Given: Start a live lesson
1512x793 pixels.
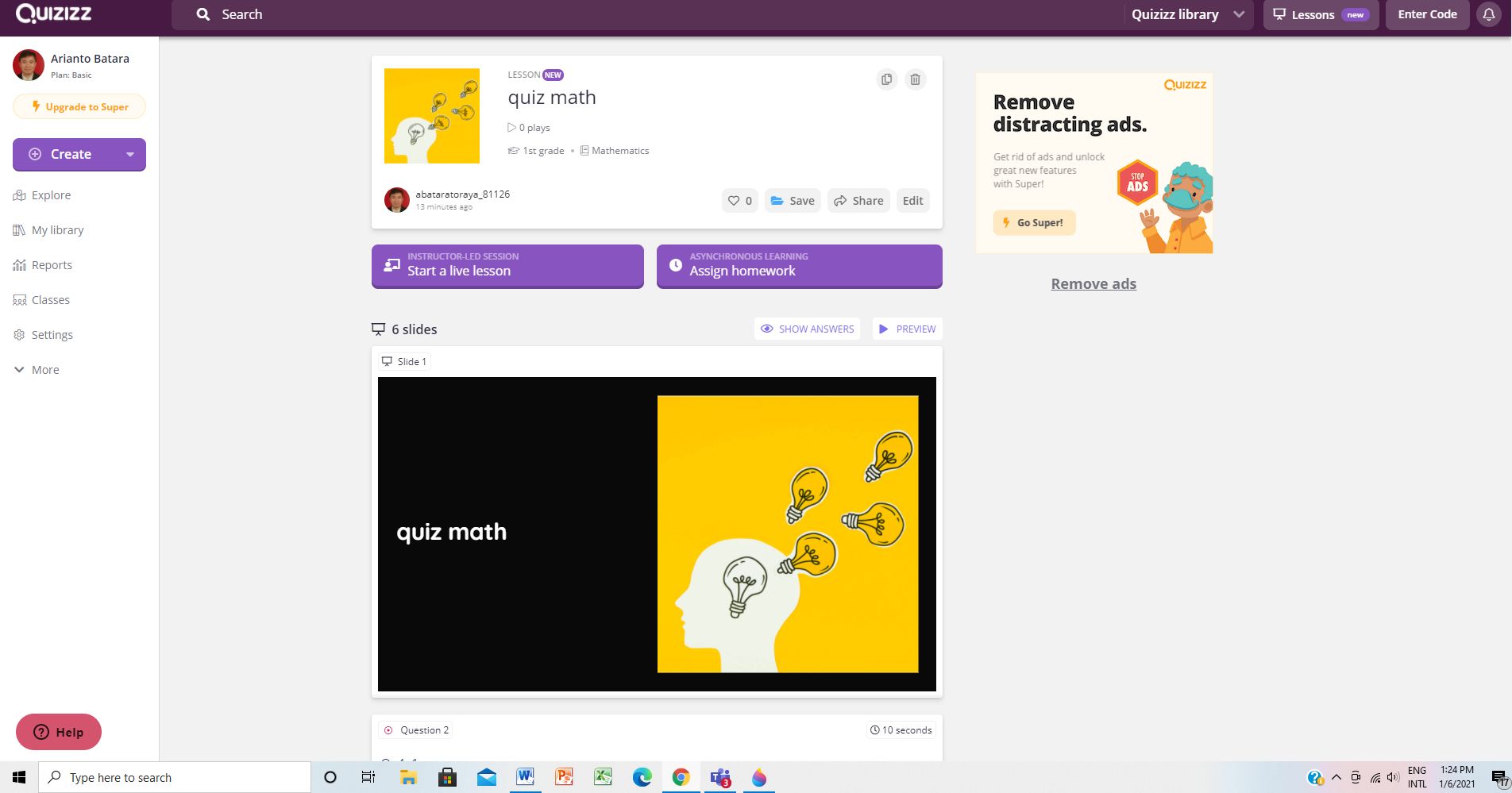Looking at the screenshot, I should [x=507, y=266].
